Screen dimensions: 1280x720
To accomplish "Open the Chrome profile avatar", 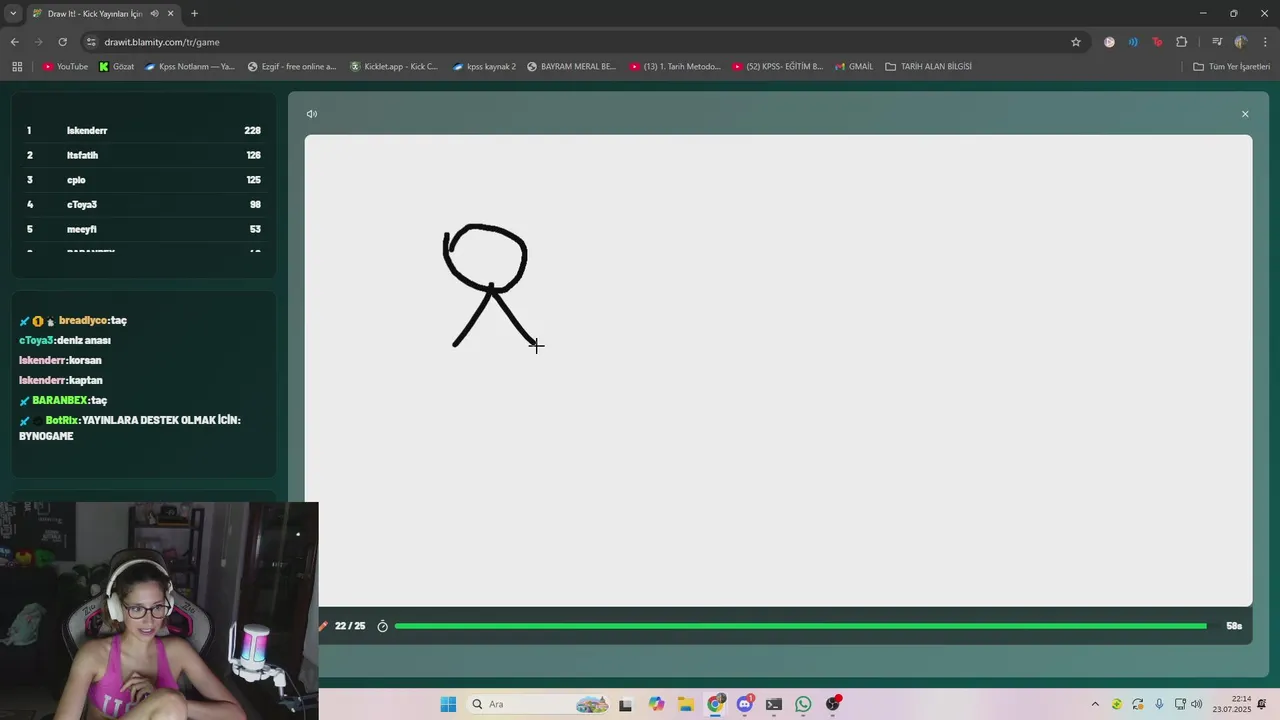I will point(1241,42).
